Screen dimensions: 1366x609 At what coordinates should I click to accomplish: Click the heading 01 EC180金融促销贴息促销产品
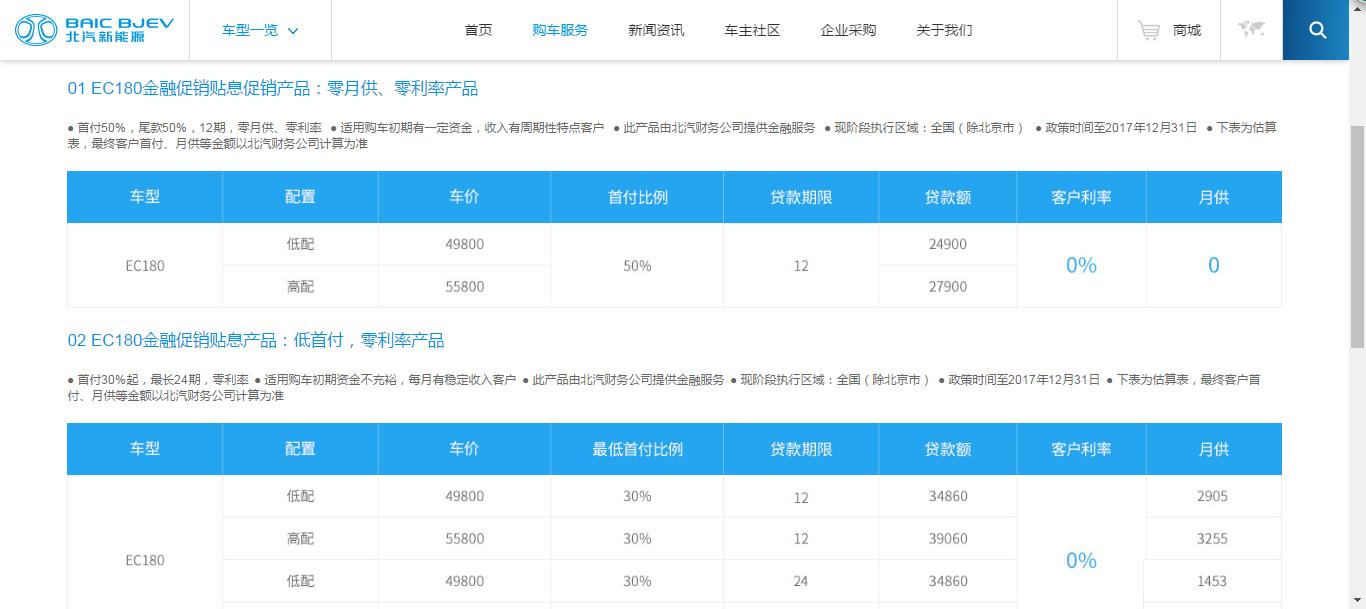(272, 88)
